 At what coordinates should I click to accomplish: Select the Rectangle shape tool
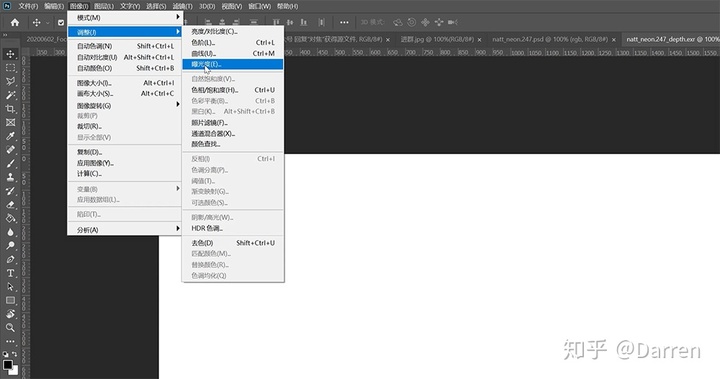10,300
